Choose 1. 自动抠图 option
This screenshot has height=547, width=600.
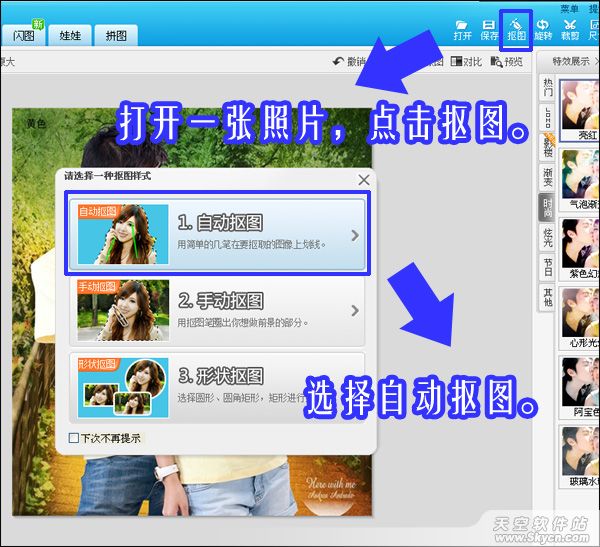tap(217, 233)
